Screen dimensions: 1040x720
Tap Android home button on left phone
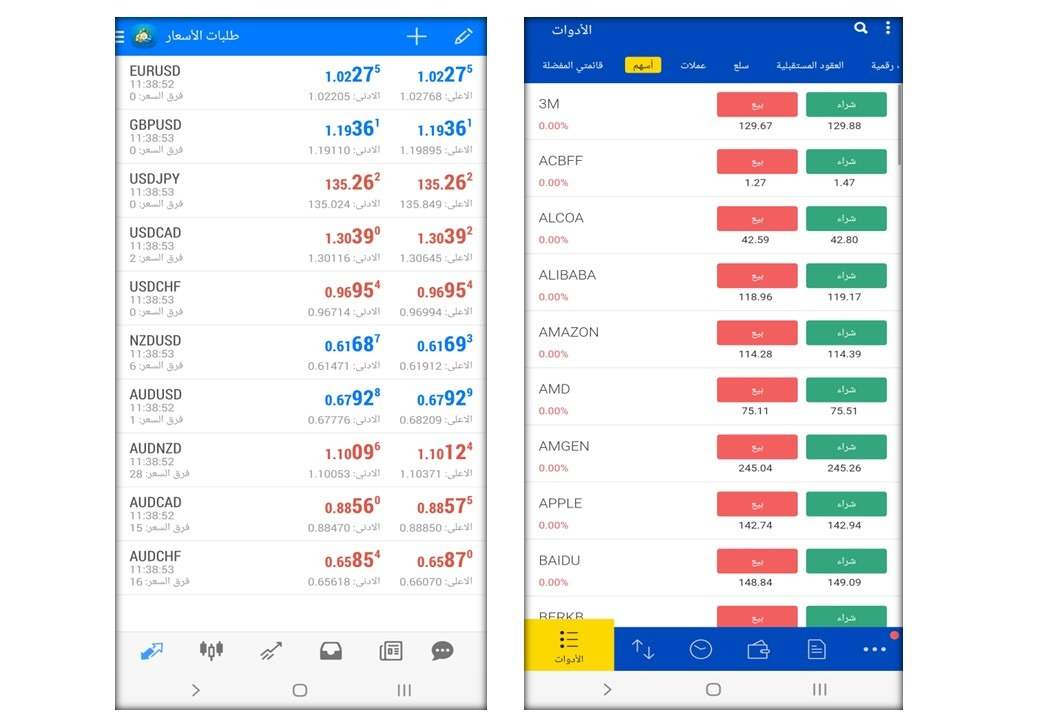(300, 690)
